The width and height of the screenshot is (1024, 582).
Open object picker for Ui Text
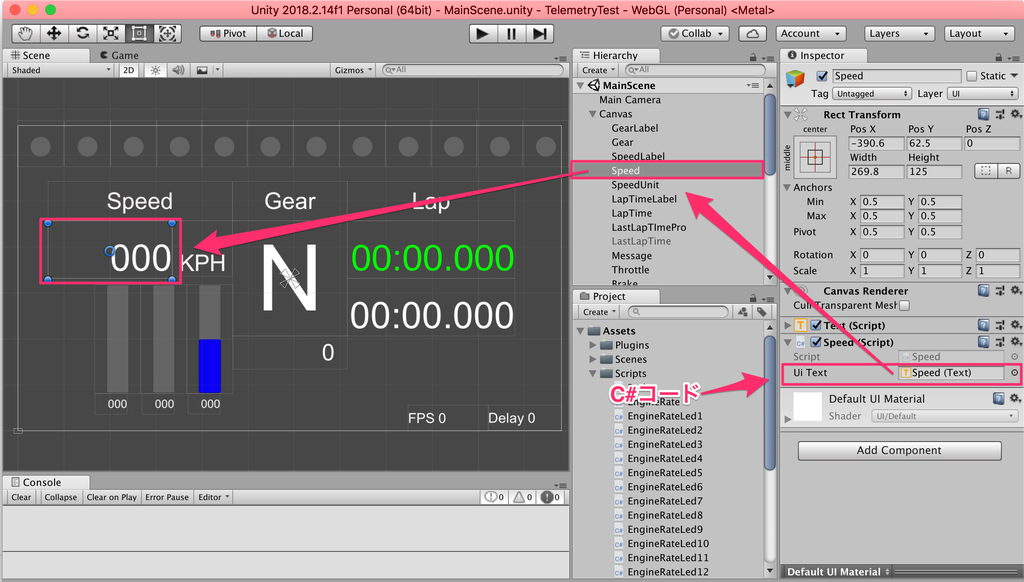(1014, 372)
